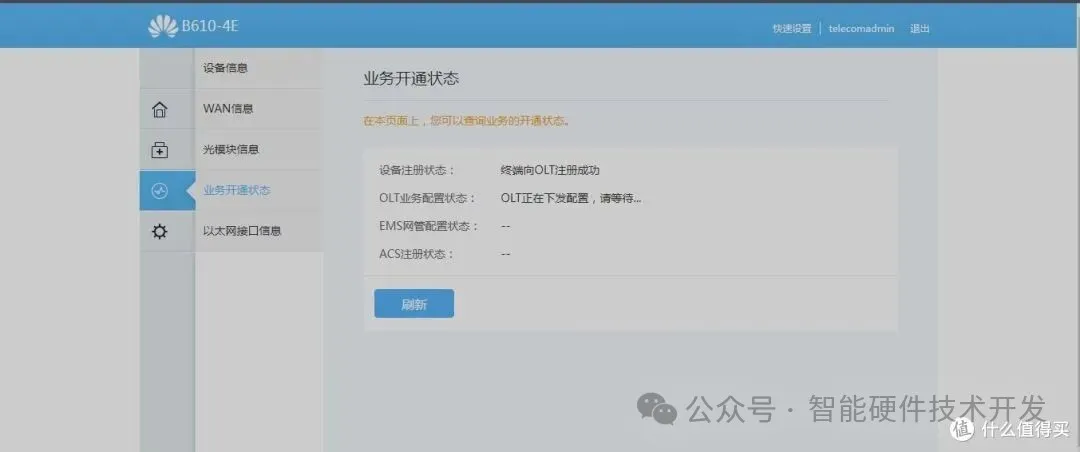
Task: Click 终端向OLT注册成功 status value
Action: point(550,170)
